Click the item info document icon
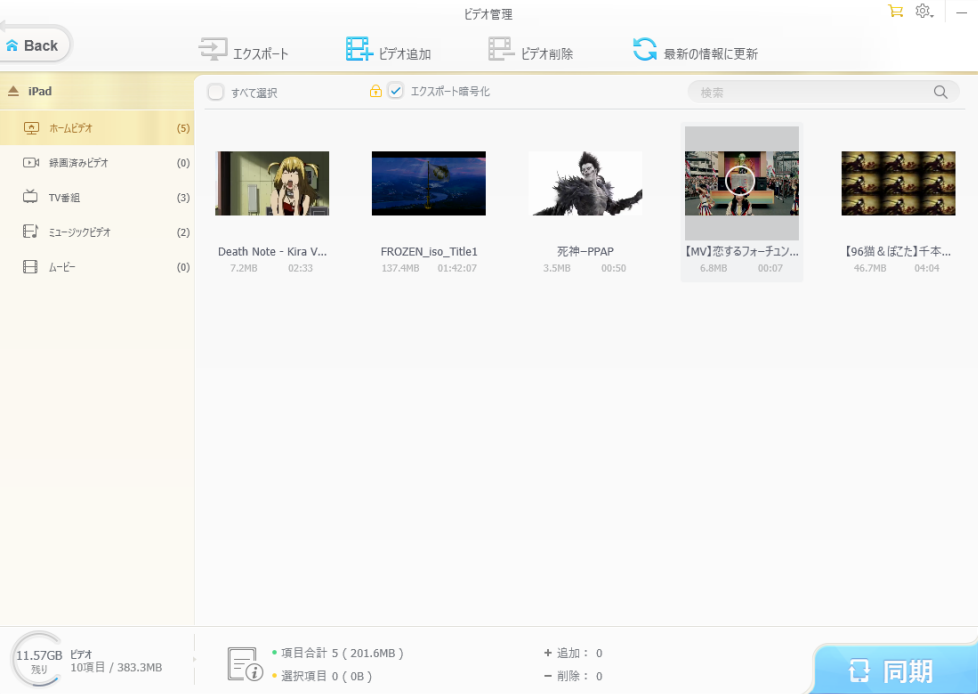Viewport: 978px width, 694px height. point(244,664)
